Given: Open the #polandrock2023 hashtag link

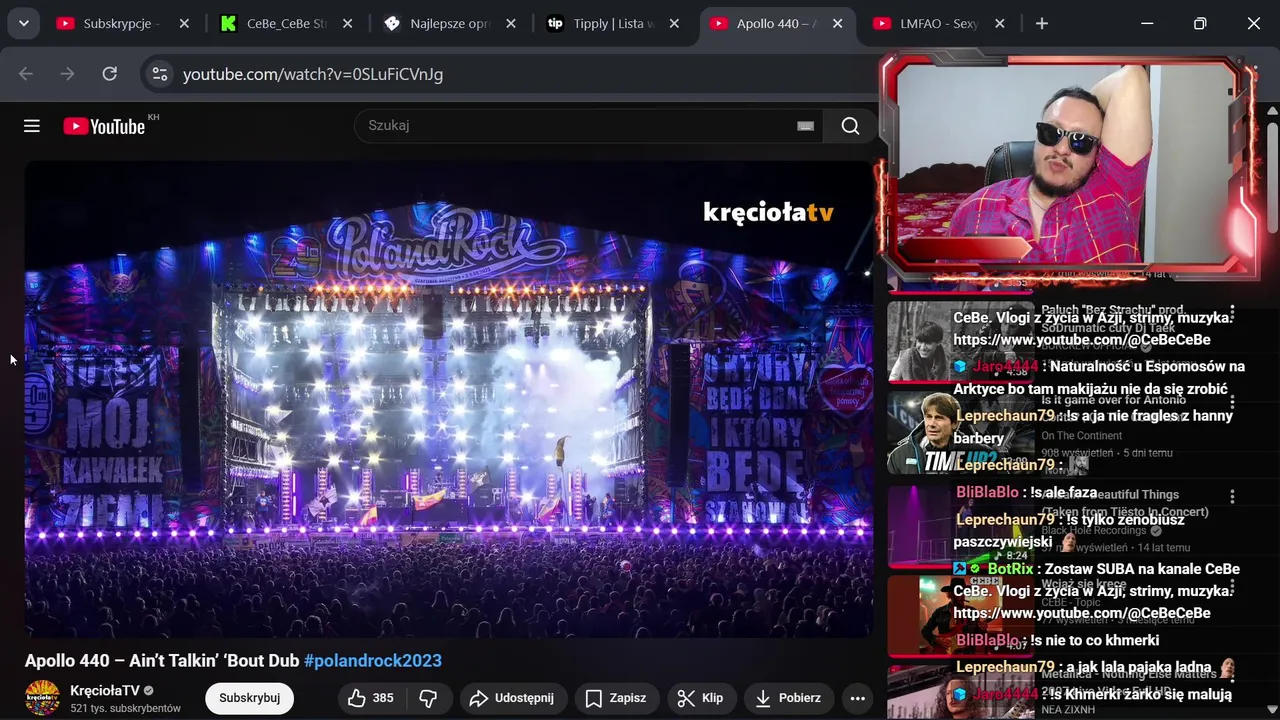Looking at the screenshot, I should 373,661.
